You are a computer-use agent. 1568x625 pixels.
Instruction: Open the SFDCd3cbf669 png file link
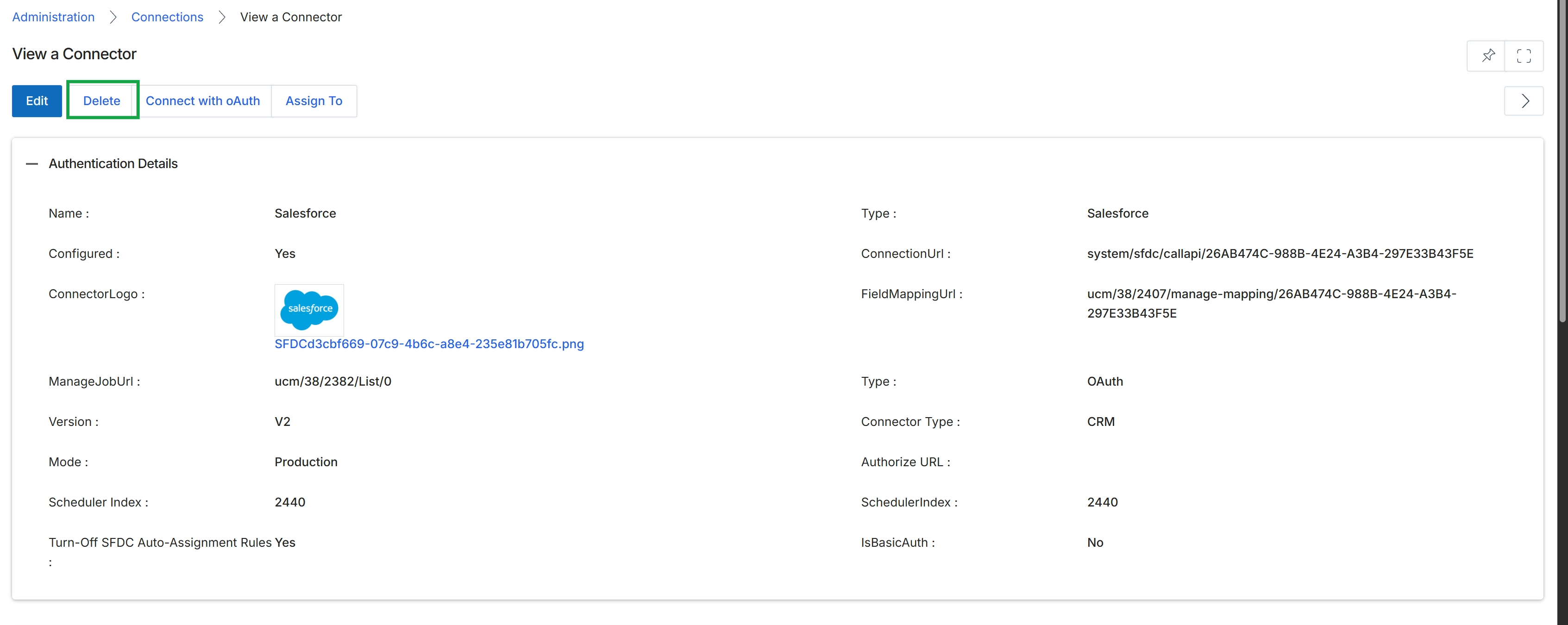point(429,344)
